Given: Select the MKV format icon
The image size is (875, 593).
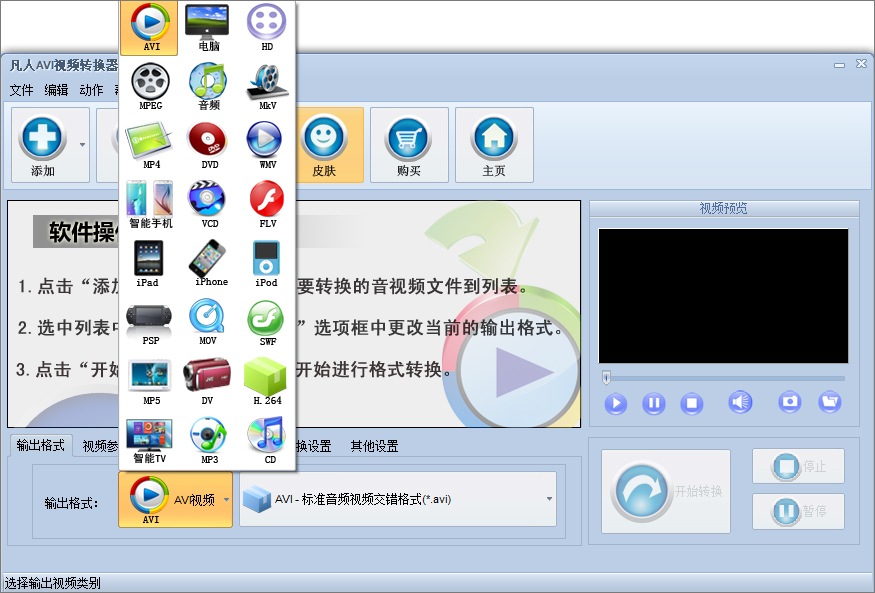Looking at the screenshot, I should point(267,86).
